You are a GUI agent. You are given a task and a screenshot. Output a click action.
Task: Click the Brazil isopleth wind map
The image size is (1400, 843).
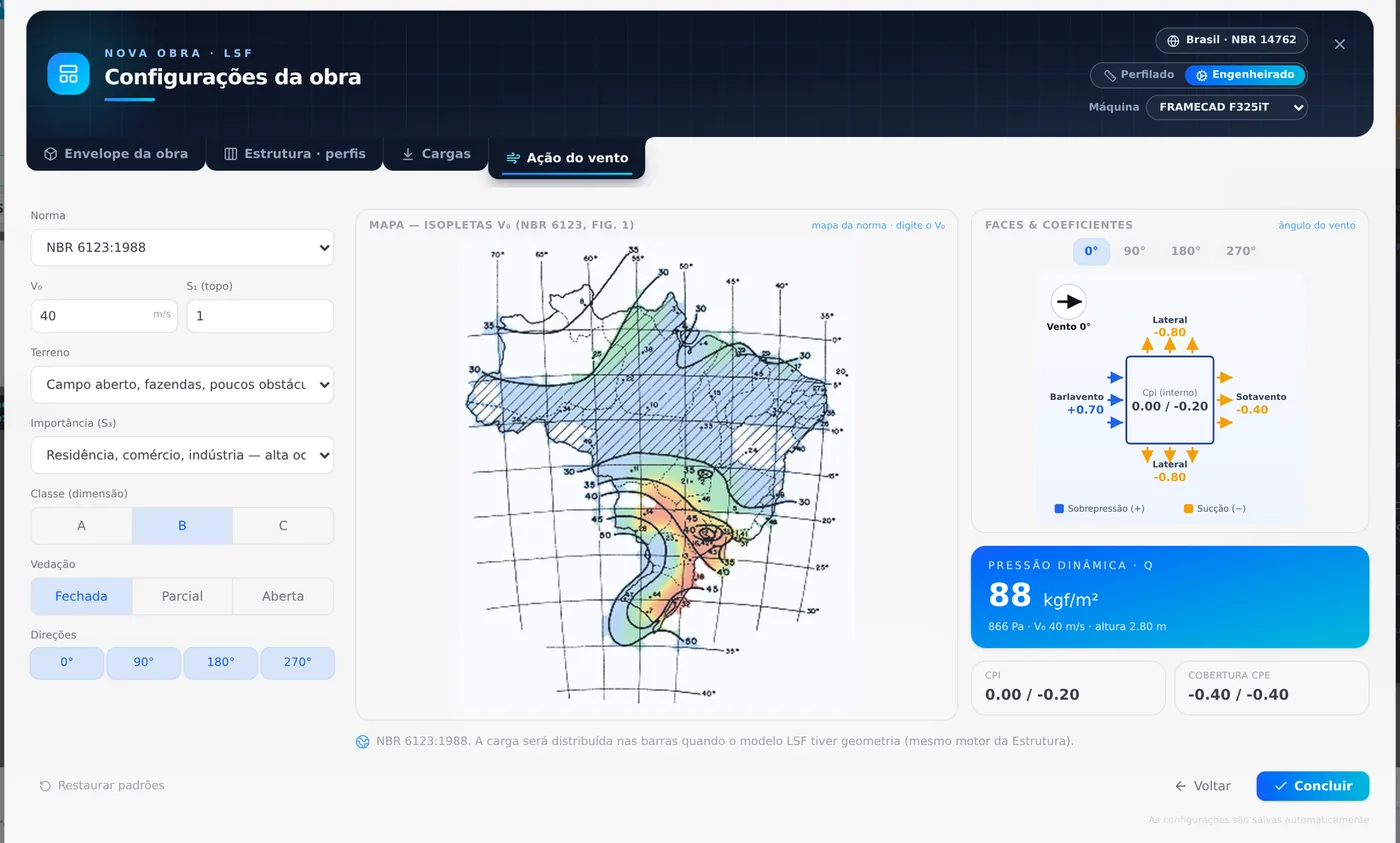[657, 474]
